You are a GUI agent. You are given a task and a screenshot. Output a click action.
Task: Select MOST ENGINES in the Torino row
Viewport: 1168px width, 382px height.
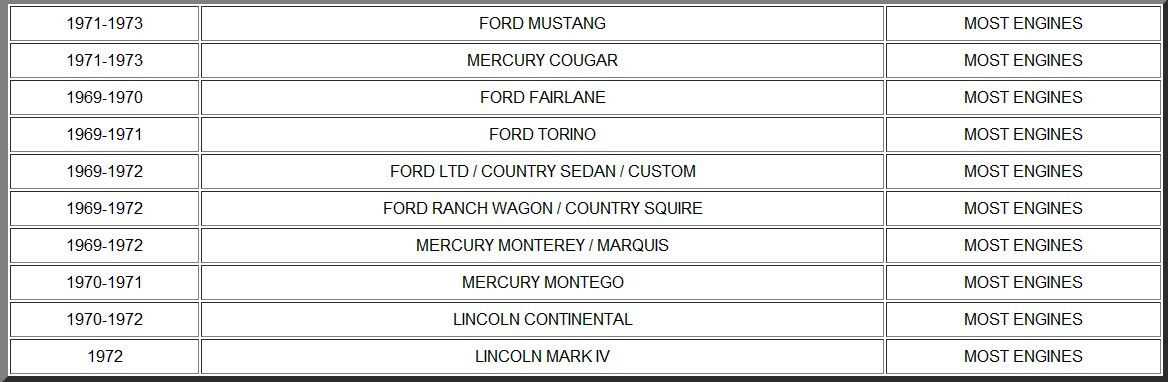pos(1023,134)
